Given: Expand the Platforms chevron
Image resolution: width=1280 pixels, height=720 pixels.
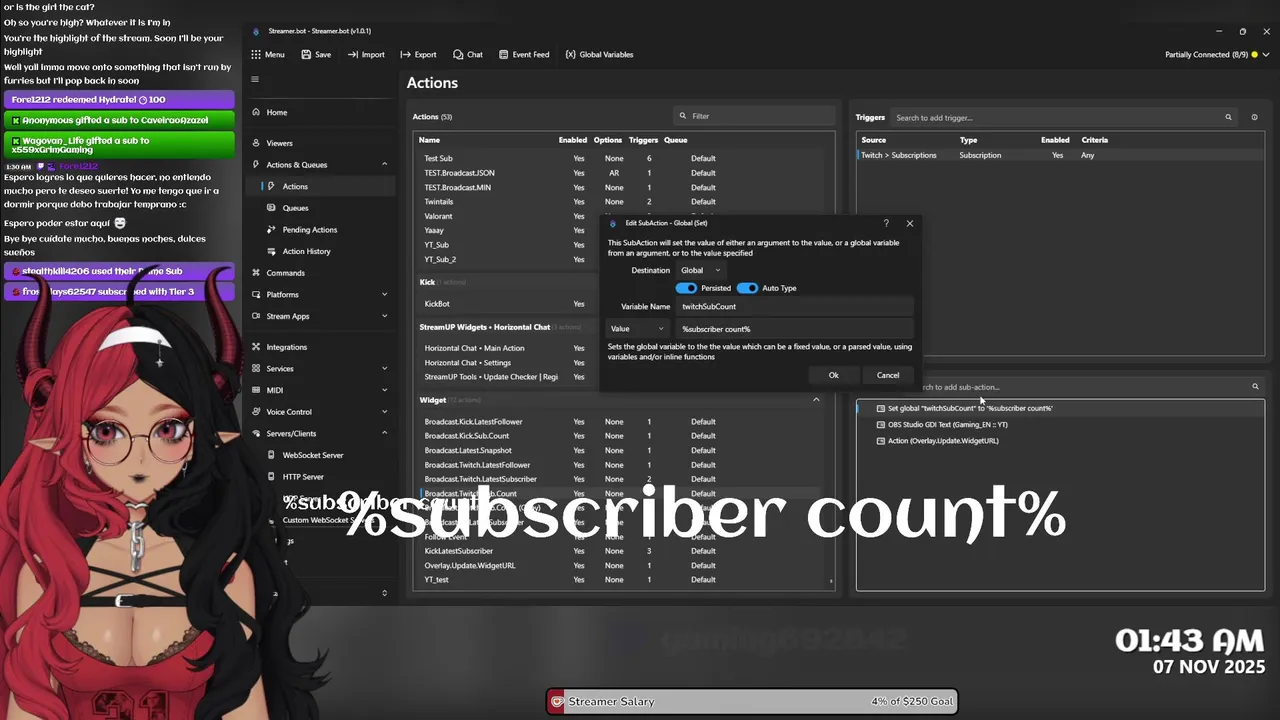Looking at the screenshot, I should pos(384,295).
